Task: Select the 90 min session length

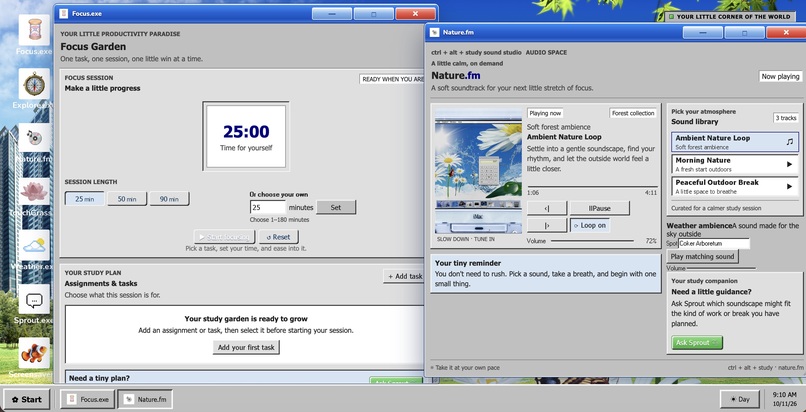Action: click(169, 199)
